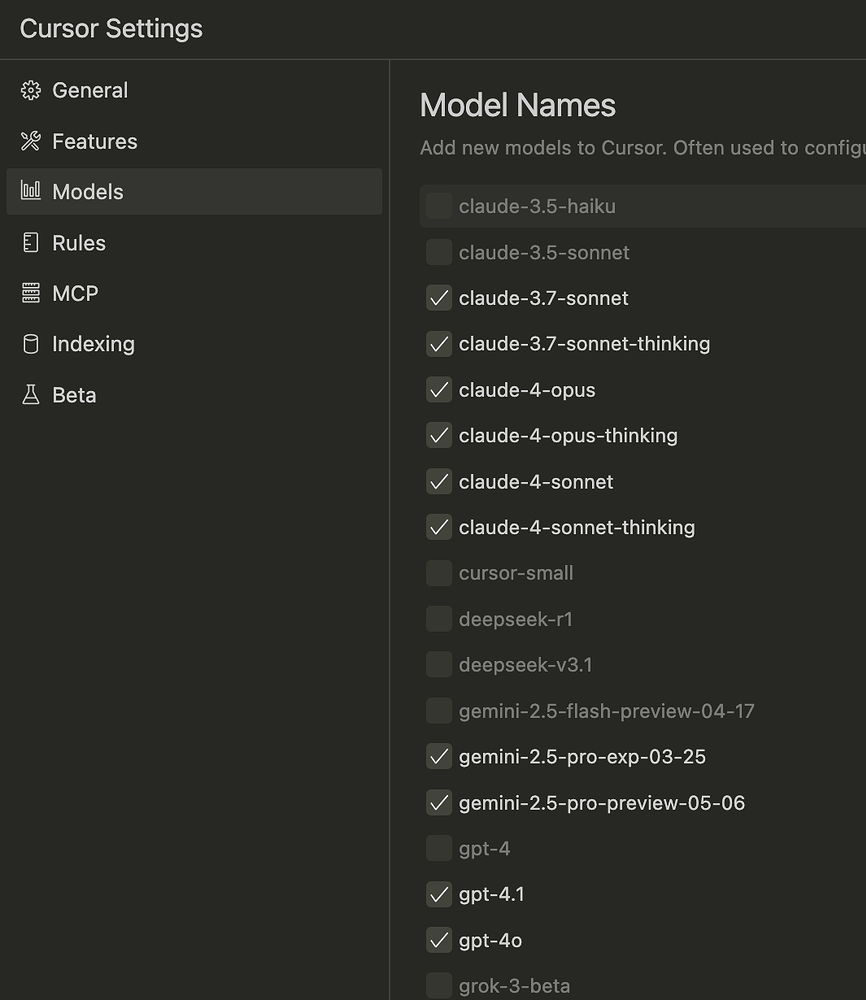Click the claude-4-opus model name
The width and height of the screenshot is (866, 1000).
click(x=527, y=390)
